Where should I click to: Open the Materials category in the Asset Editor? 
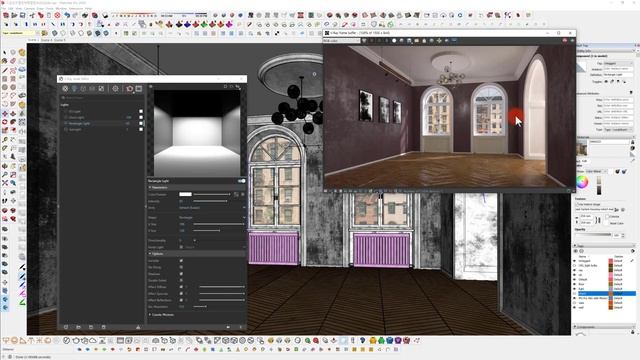click(65, 89)
